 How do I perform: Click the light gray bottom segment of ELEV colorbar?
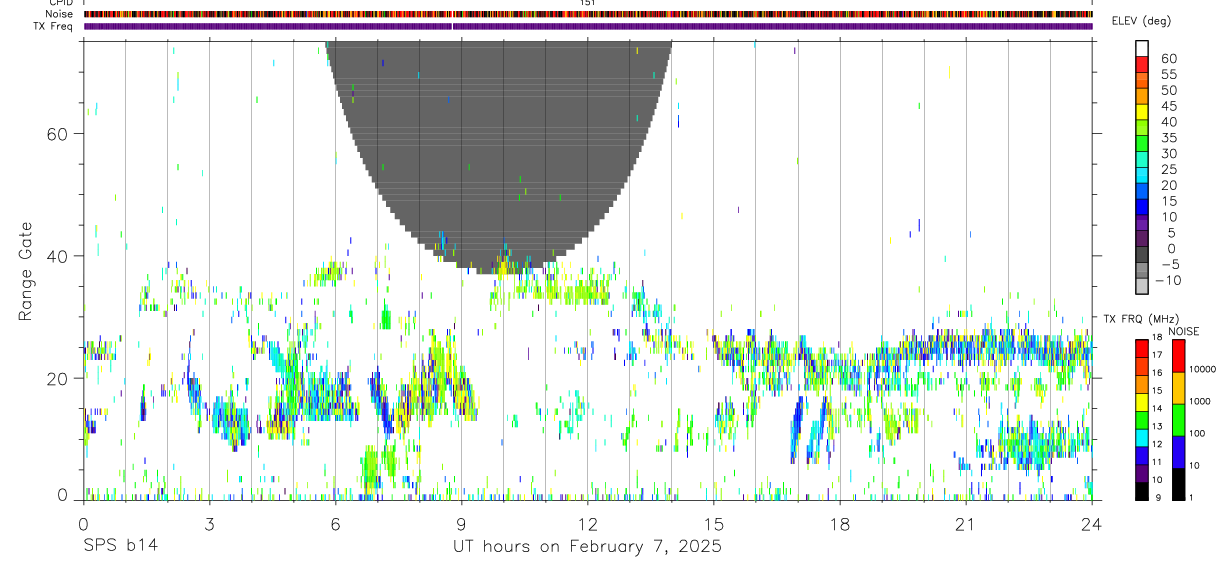tap(1142, 284)
